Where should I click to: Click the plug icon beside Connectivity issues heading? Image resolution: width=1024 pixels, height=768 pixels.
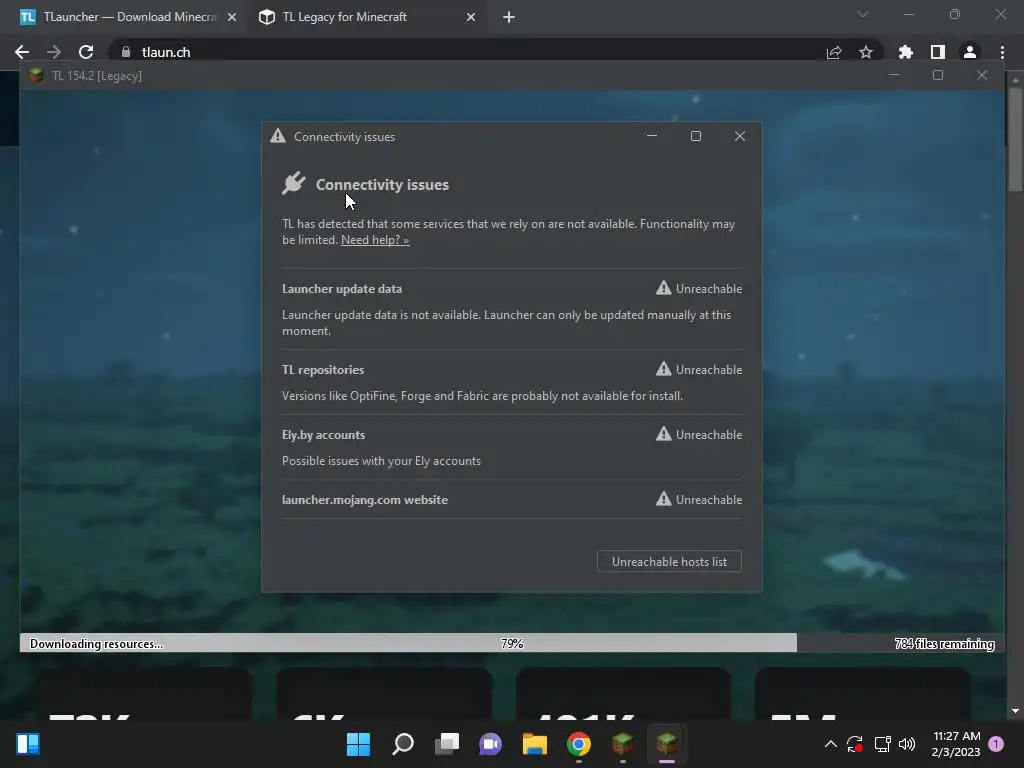[294, 184]
